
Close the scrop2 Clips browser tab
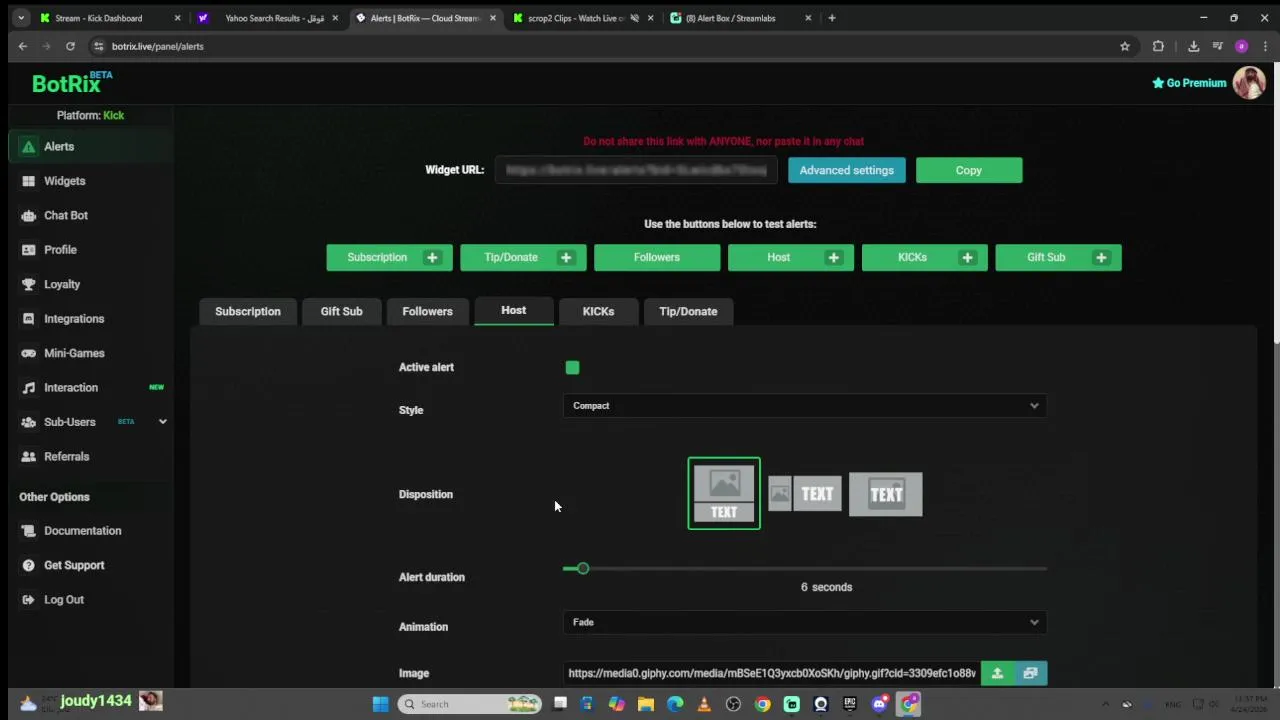651,18
